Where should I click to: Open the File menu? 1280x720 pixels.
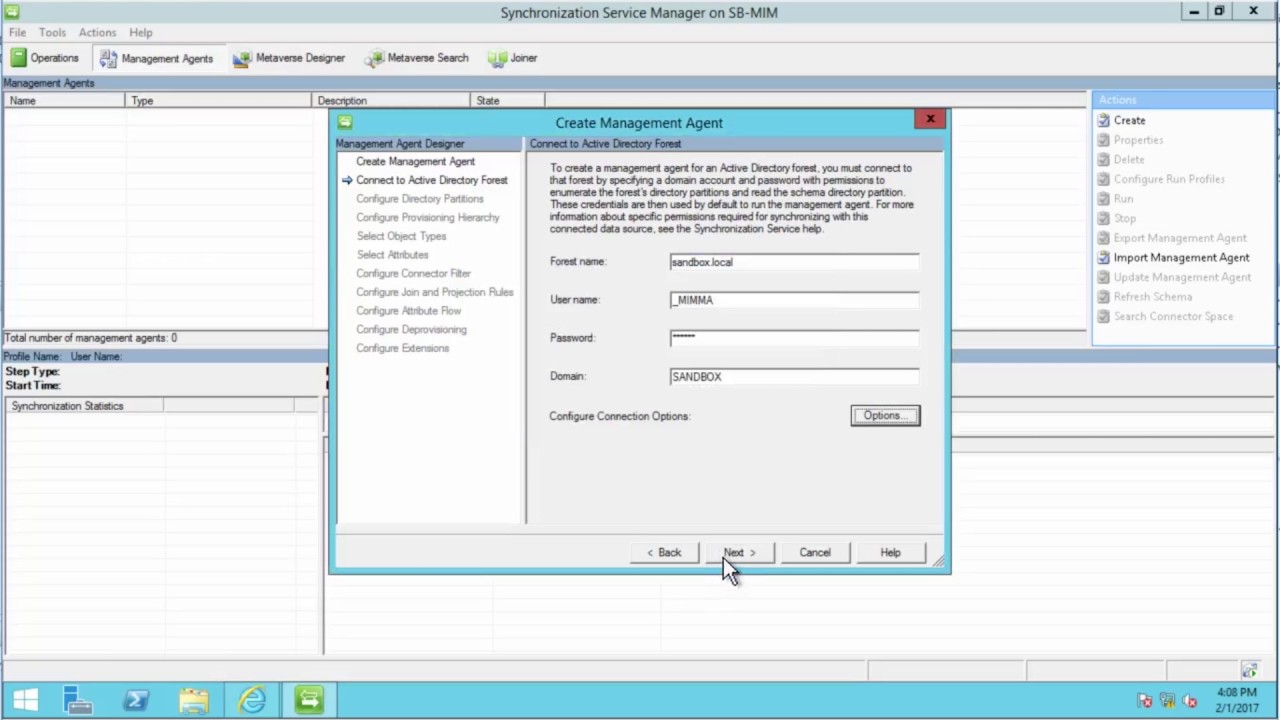(x=18, y=32)
